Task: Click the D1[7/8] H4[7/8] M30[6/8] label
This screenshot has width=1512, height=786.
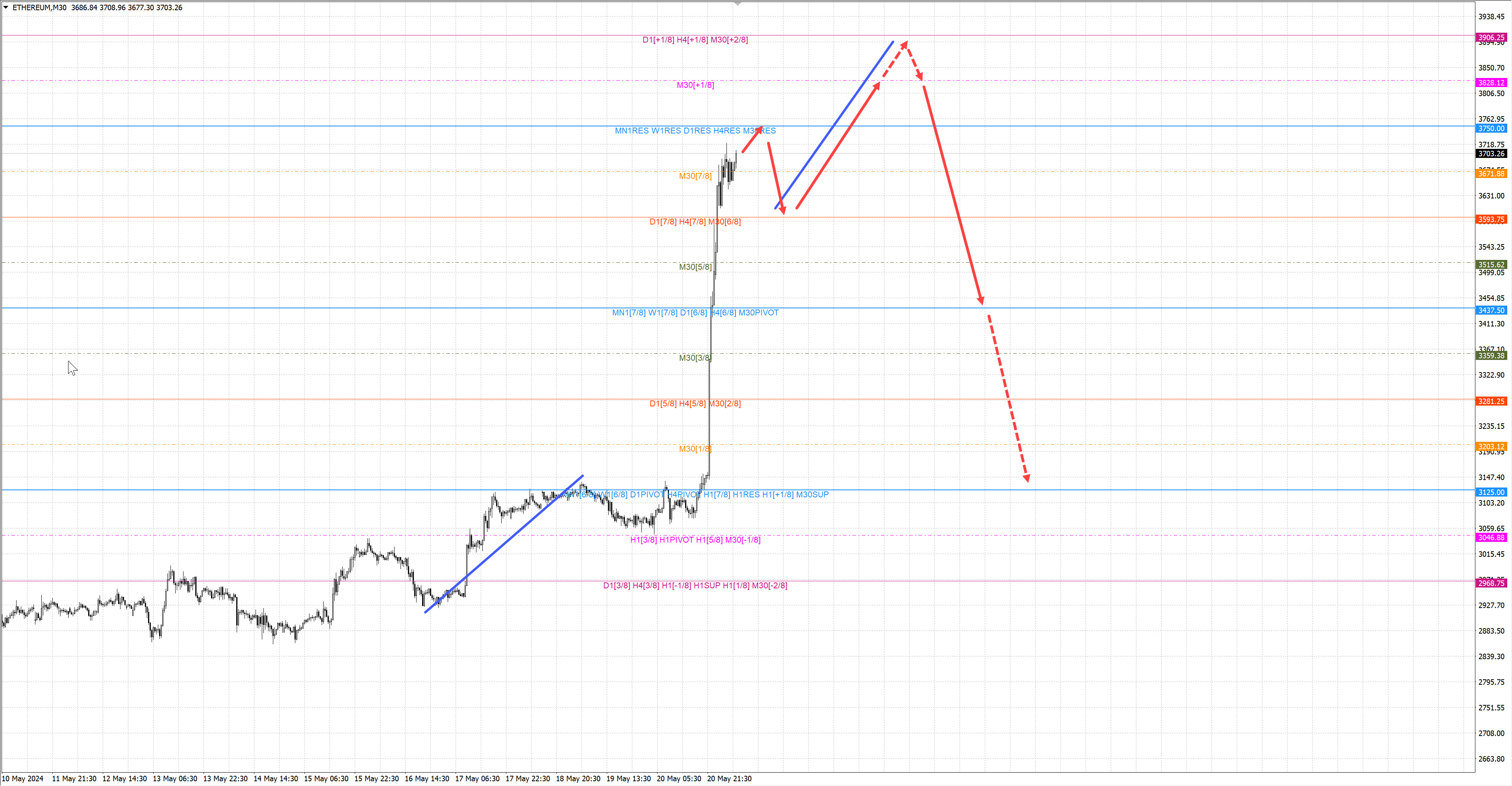Action: 695,222
